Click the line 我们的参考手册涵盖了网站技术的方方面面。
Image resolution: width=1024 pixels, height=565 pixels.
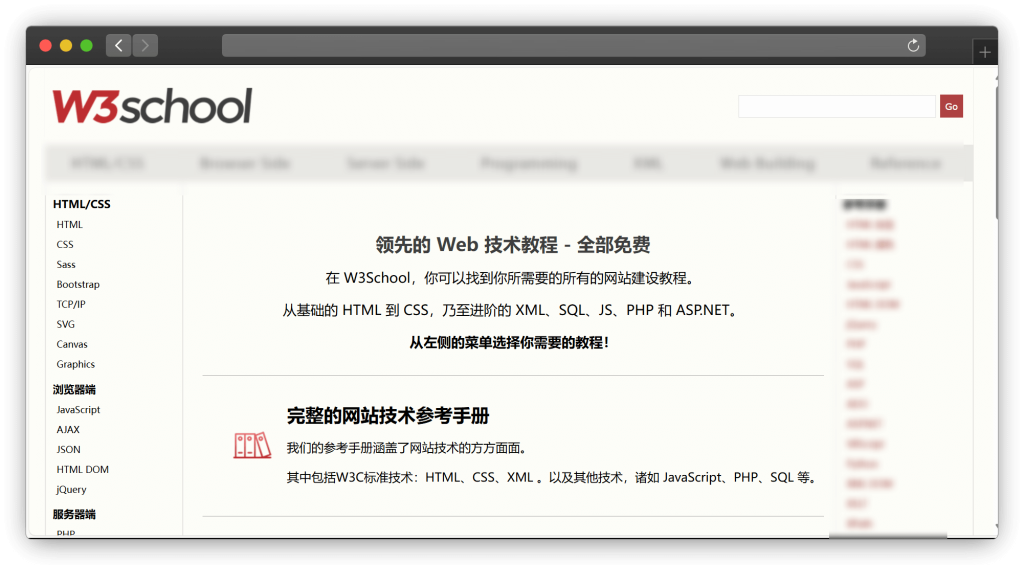(x=406, y=448)
